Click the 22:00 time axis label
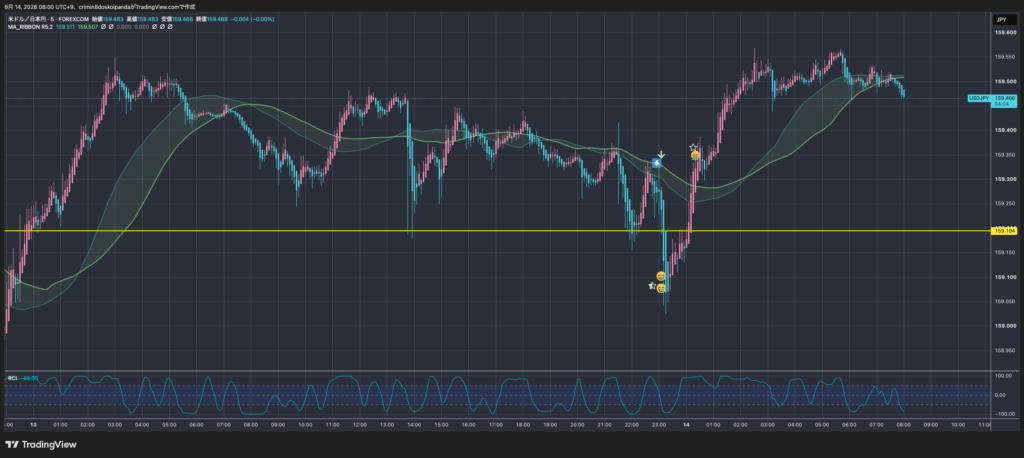The height and width of the screenshot is (458, 1024). 632,425
